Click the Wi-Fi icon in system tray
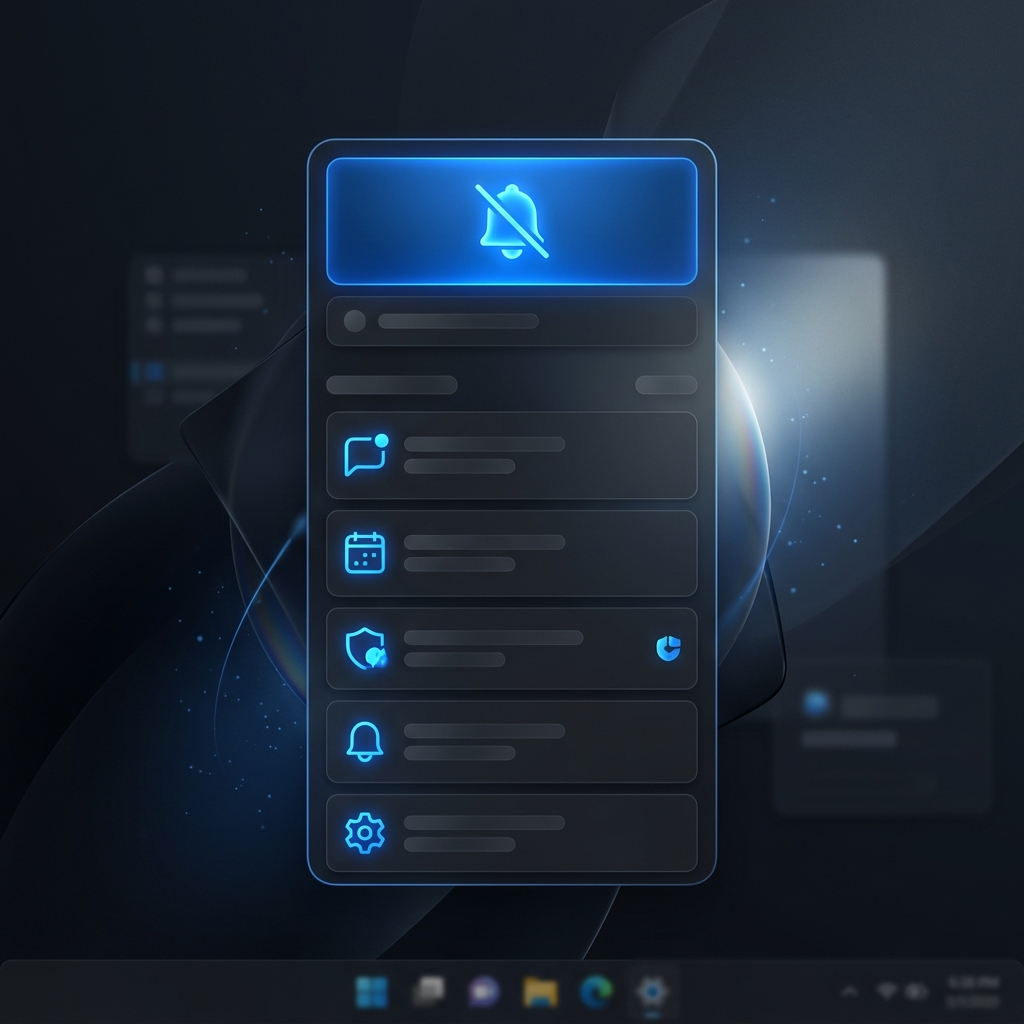Image resolution: width=1024 pixels, height=1024 pixels. click(886, 991)
